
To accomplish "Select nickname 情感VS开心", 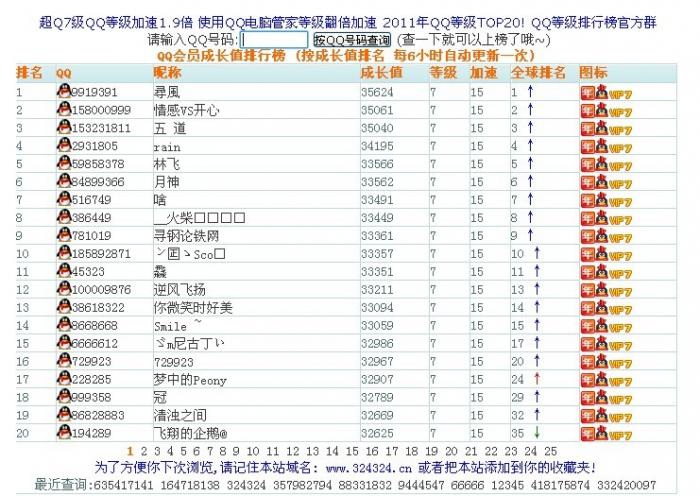I will coord(187,110).
